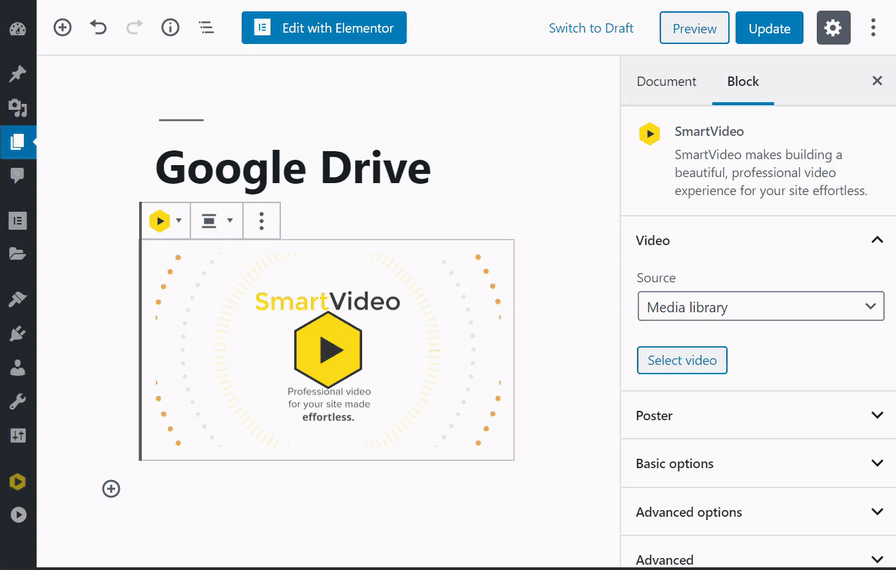The height and width of the screenshot is (570, 896).
Task: Click the Update button
Action: (769, 28)
